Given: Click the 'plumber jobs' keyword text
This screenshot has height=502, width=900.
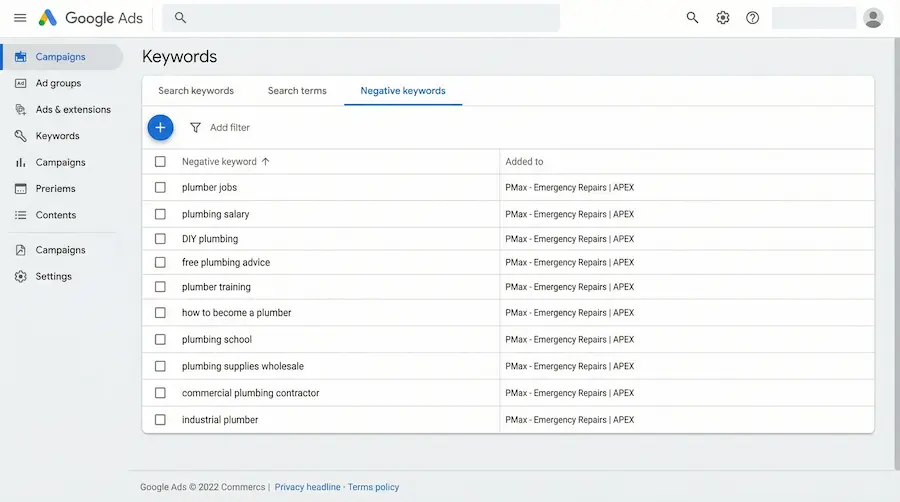Looking at the screenshot, I should [209, 188].
